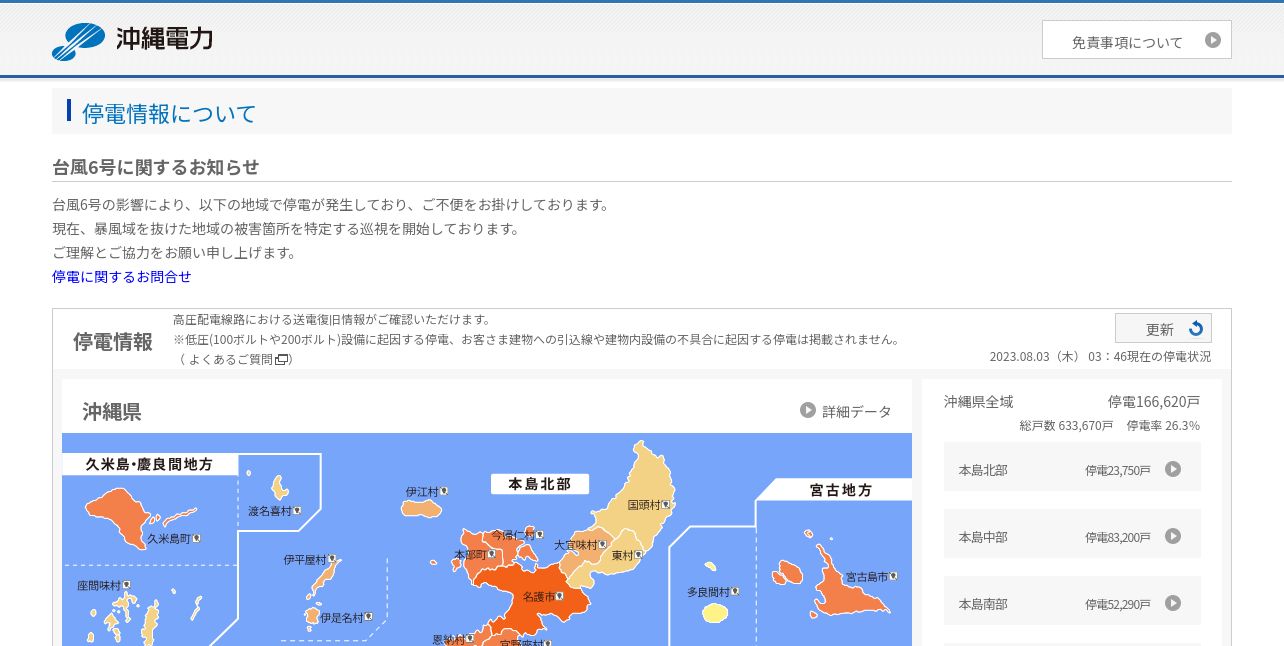Click the 国頭村 map label

tap(644, 505)
